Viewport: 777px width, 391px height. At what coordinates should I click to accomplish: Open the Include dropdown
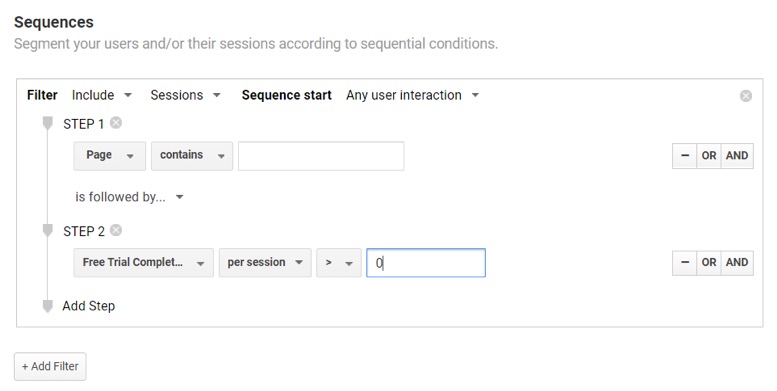coord(102,95)
